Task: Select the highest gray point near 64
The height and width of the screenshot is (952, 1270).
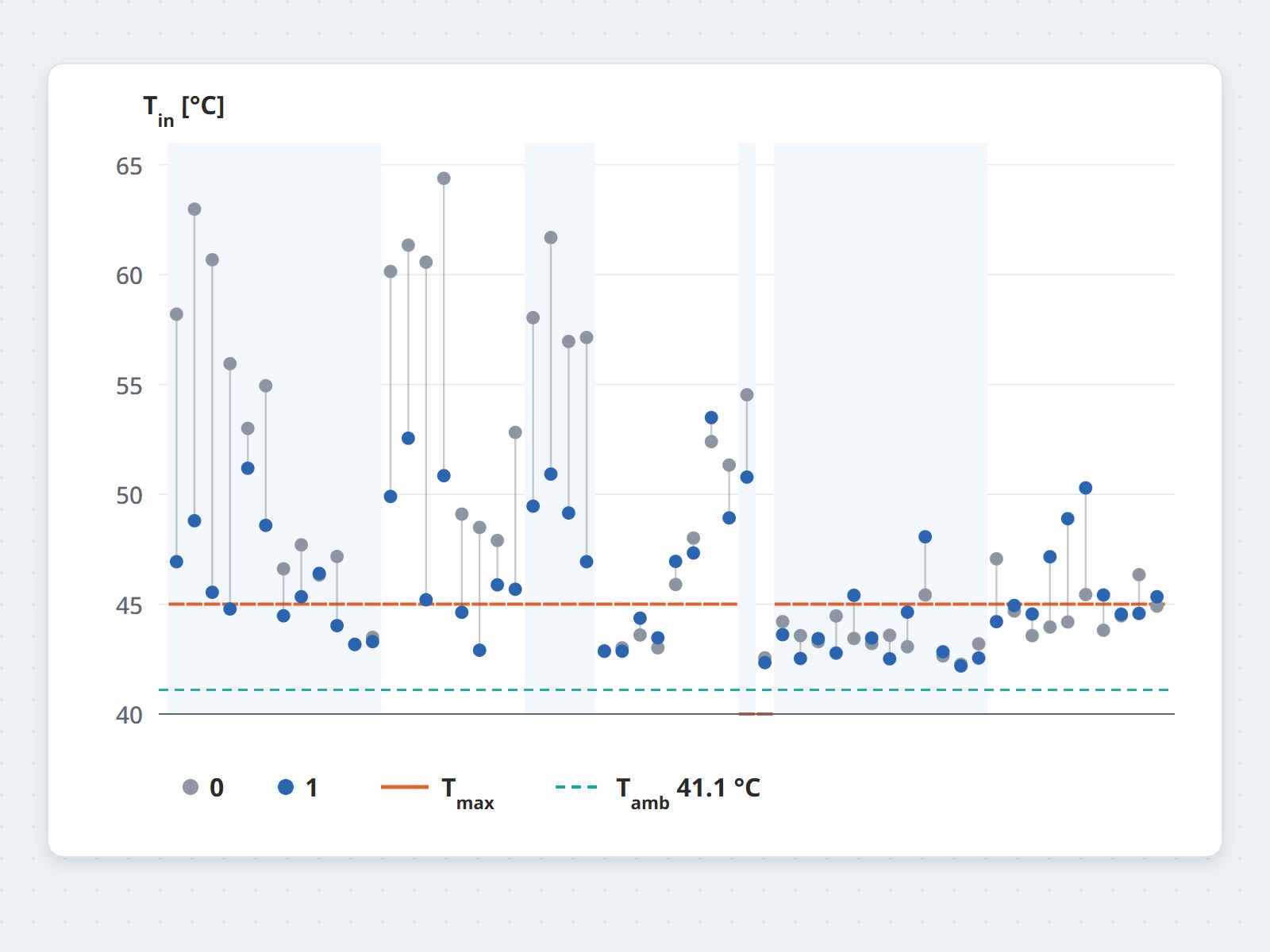Action: tap(444, 178)
